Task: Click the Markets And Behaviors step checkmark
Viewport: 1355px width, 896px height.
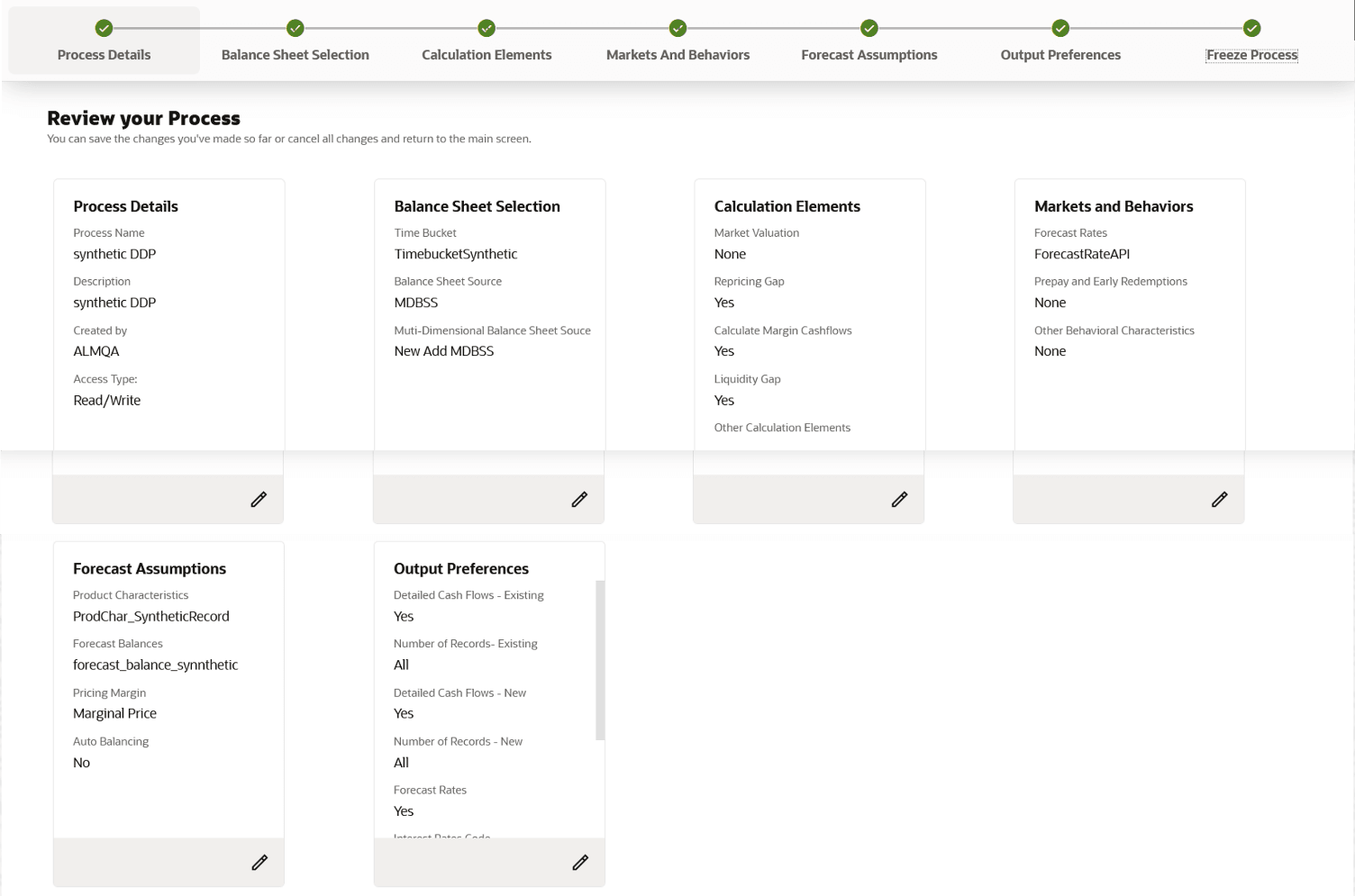Action: click(678, 28)
